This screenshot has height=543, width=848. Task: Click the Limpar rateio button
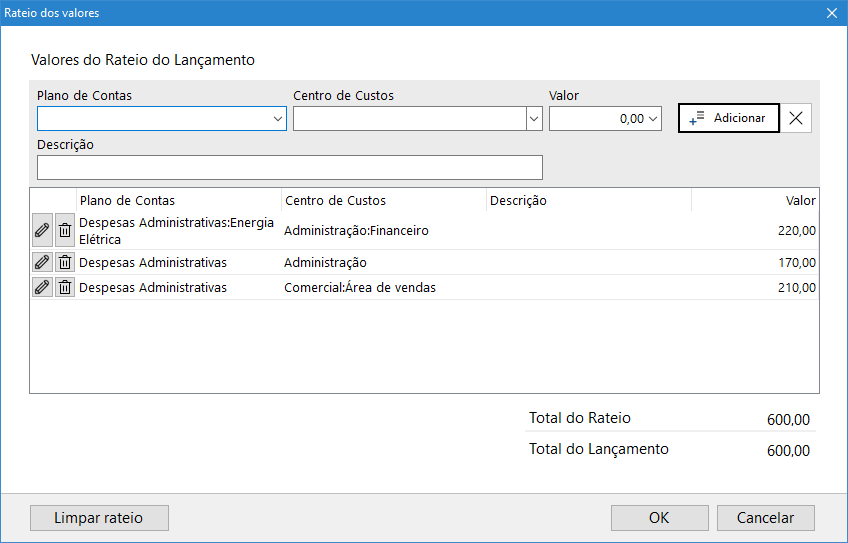tap(99, 518)
